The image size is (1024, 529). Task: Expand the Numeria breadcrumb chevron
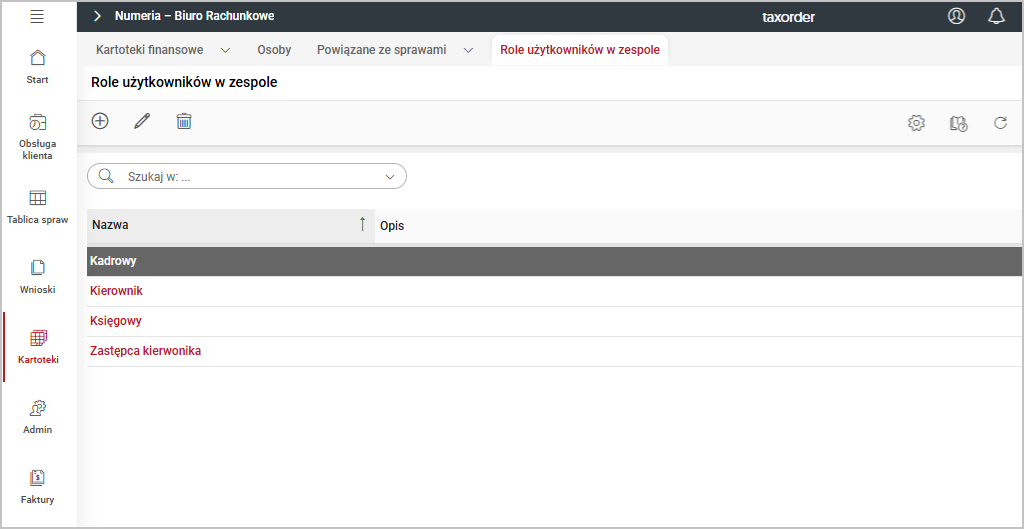pos(97,16)
